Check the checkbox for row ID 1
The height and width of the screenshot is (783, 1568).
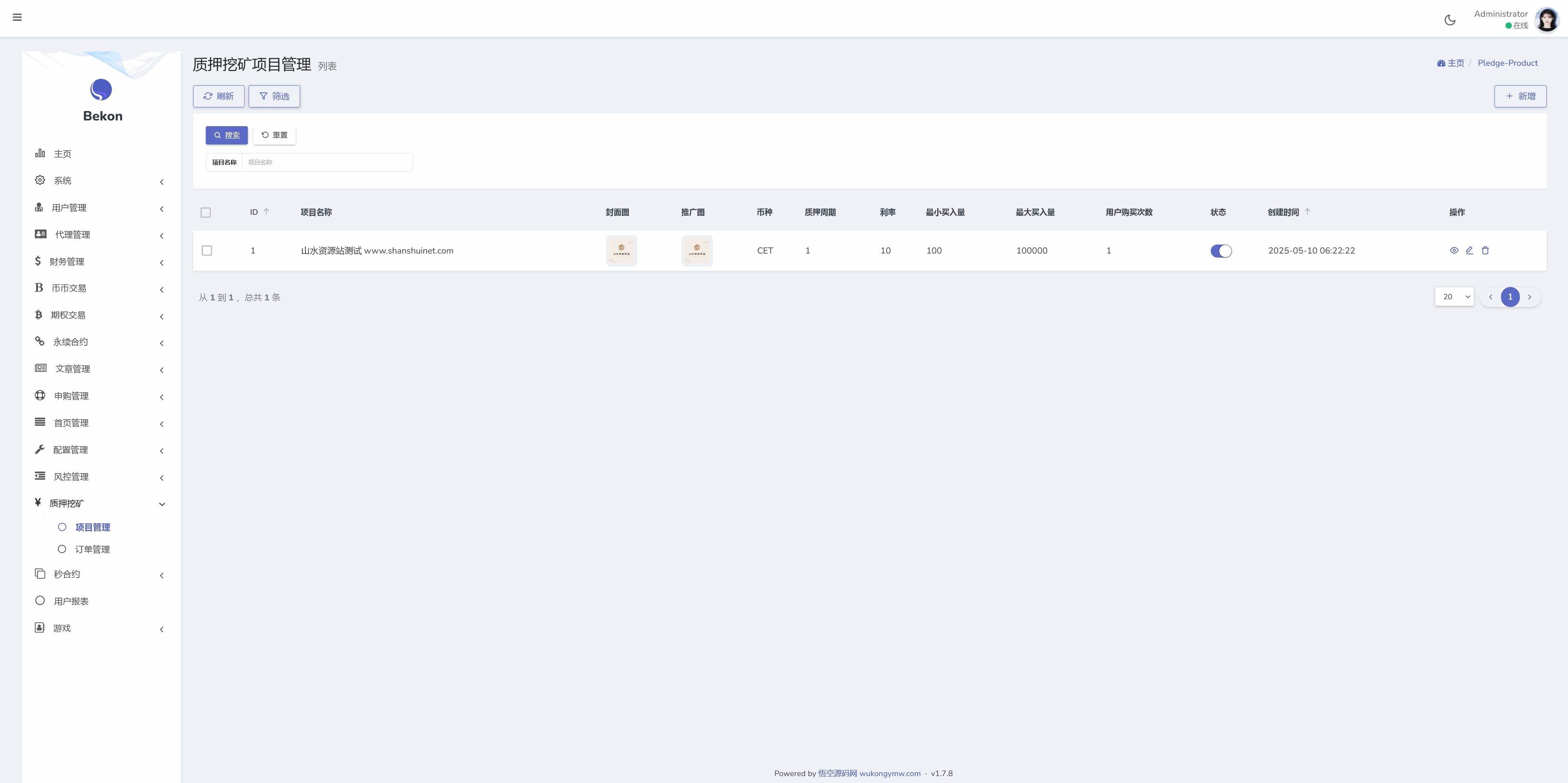[207, 251]
